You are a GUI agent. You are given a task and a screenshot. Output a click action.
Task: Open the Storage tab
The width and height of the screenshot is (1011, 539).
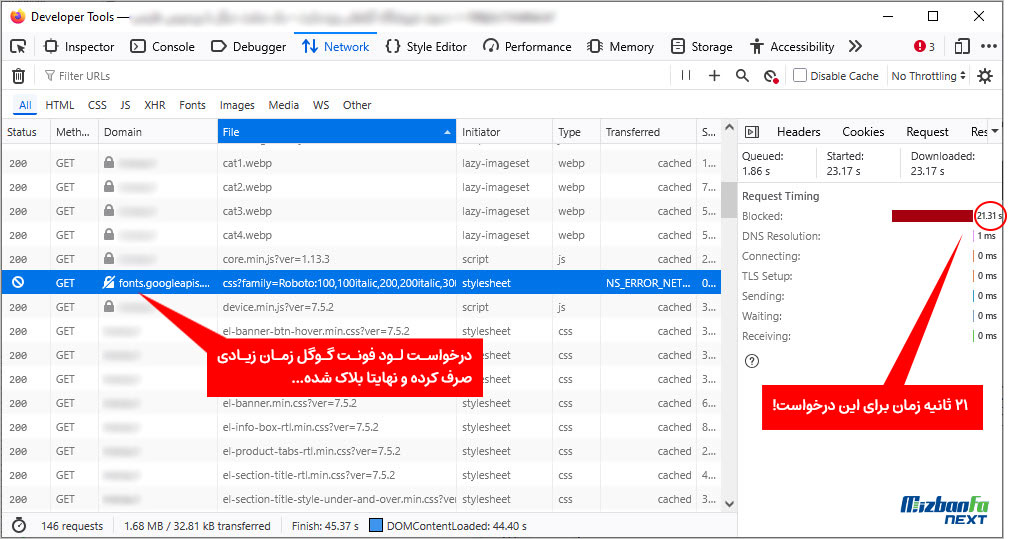pos(702,46)
